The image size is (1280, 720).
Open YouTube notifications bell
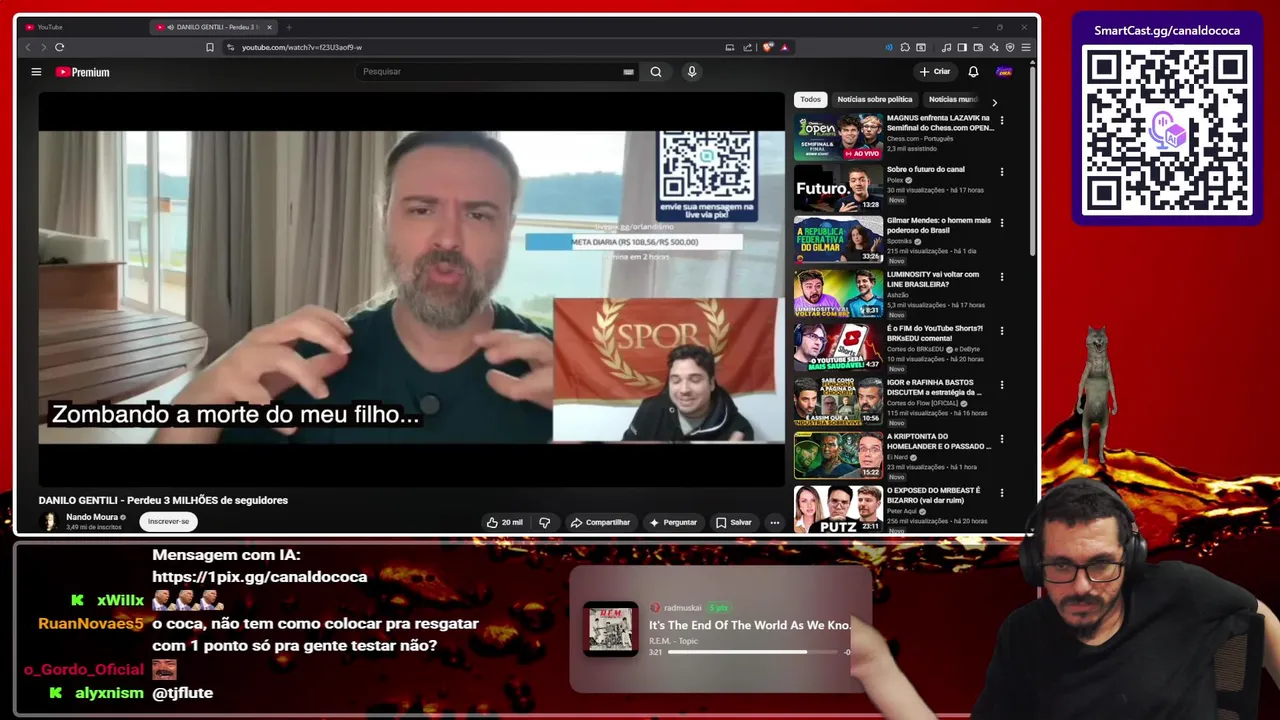[x=973, y=72]
